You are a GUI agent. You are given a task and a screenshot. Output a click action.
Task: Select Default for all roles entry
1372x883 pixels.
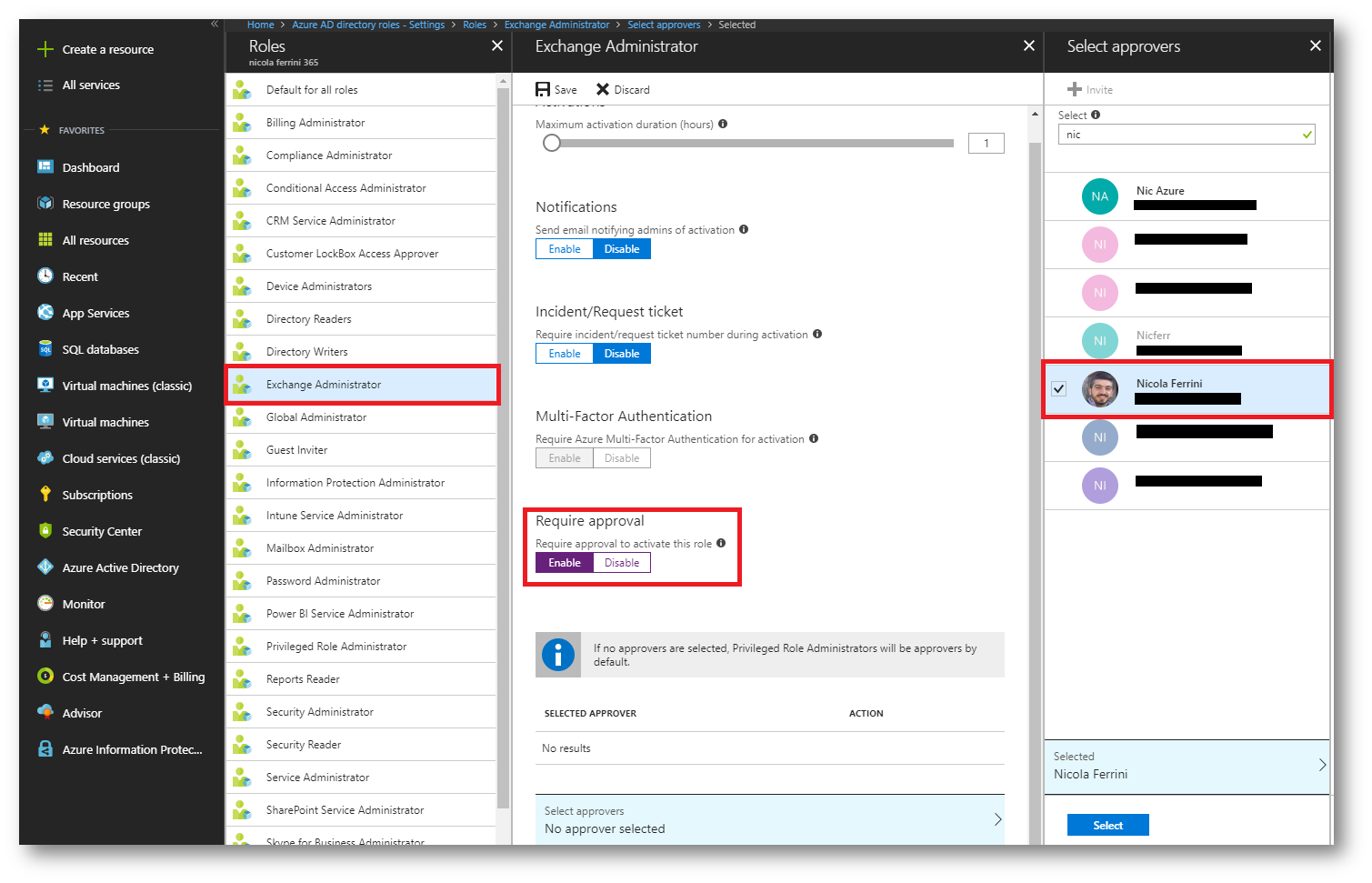pos(362,90)
